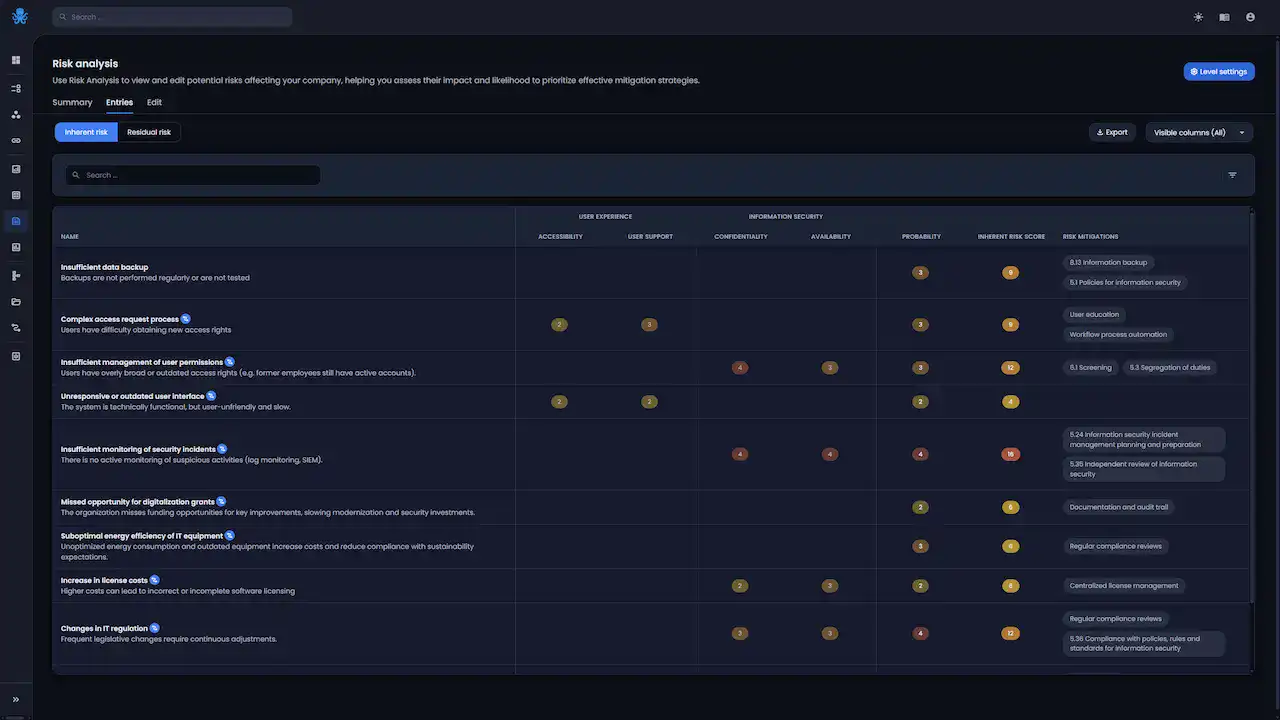Switch to Inherent risk view
The width and height of the screenshot is (1280, 720).
[x=86, y=132]
